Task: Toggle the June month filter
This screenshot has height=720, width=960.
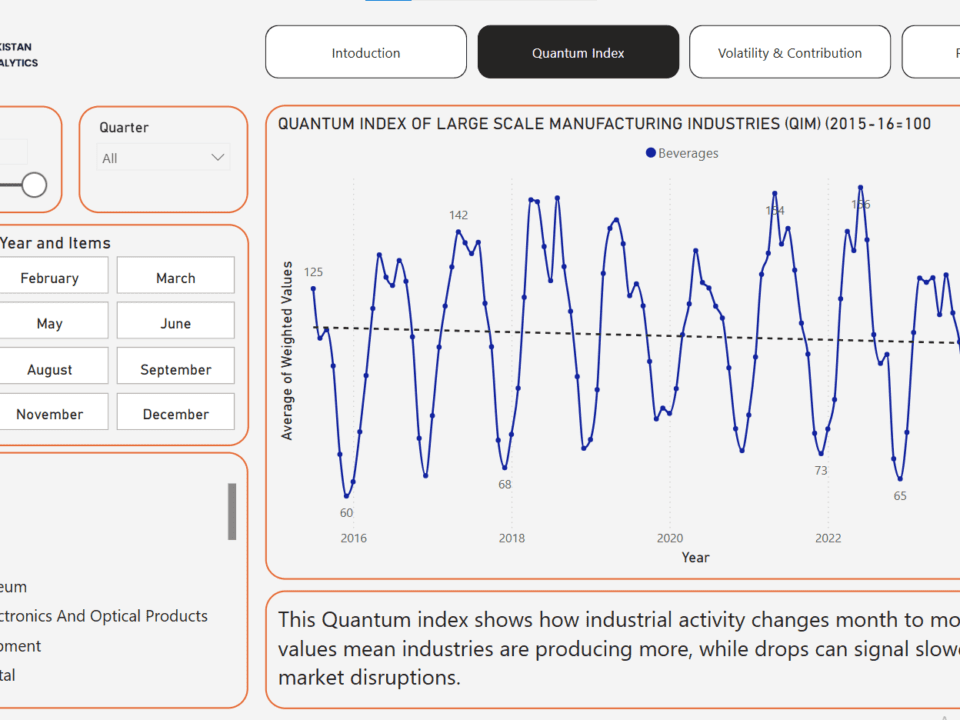Action: 176,323
